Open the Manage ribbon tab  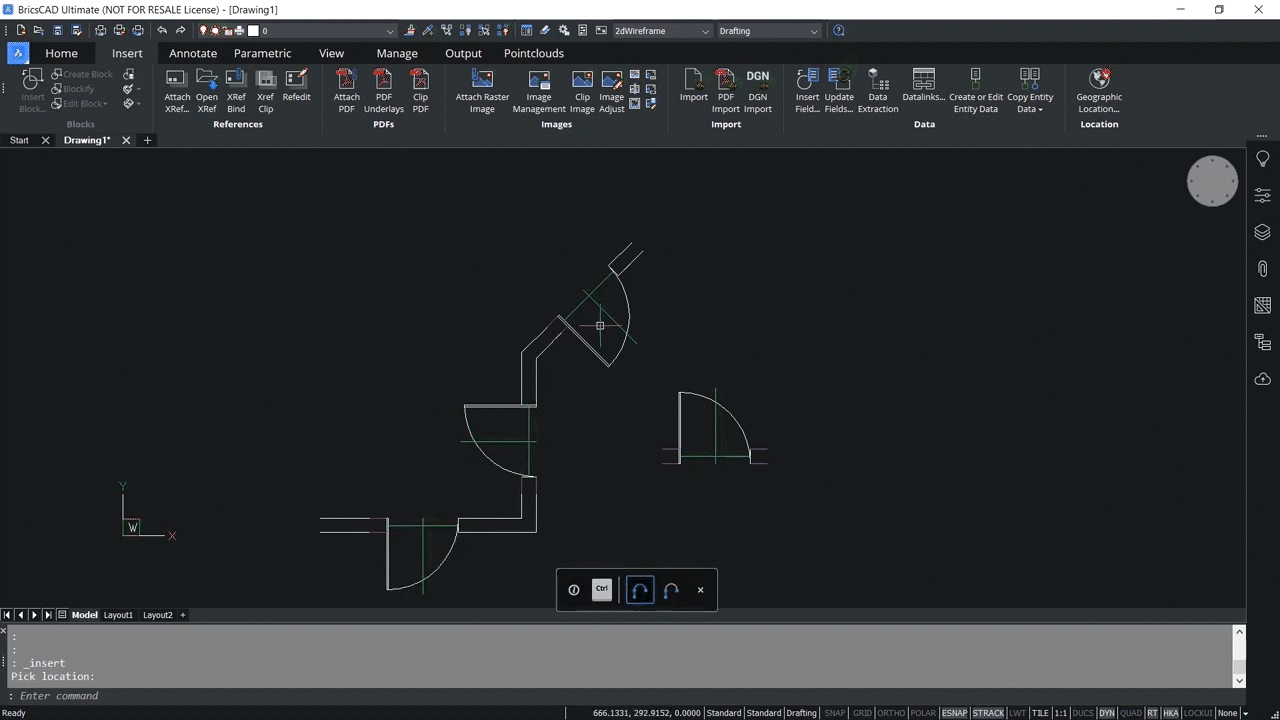click(x=397, y=53)
